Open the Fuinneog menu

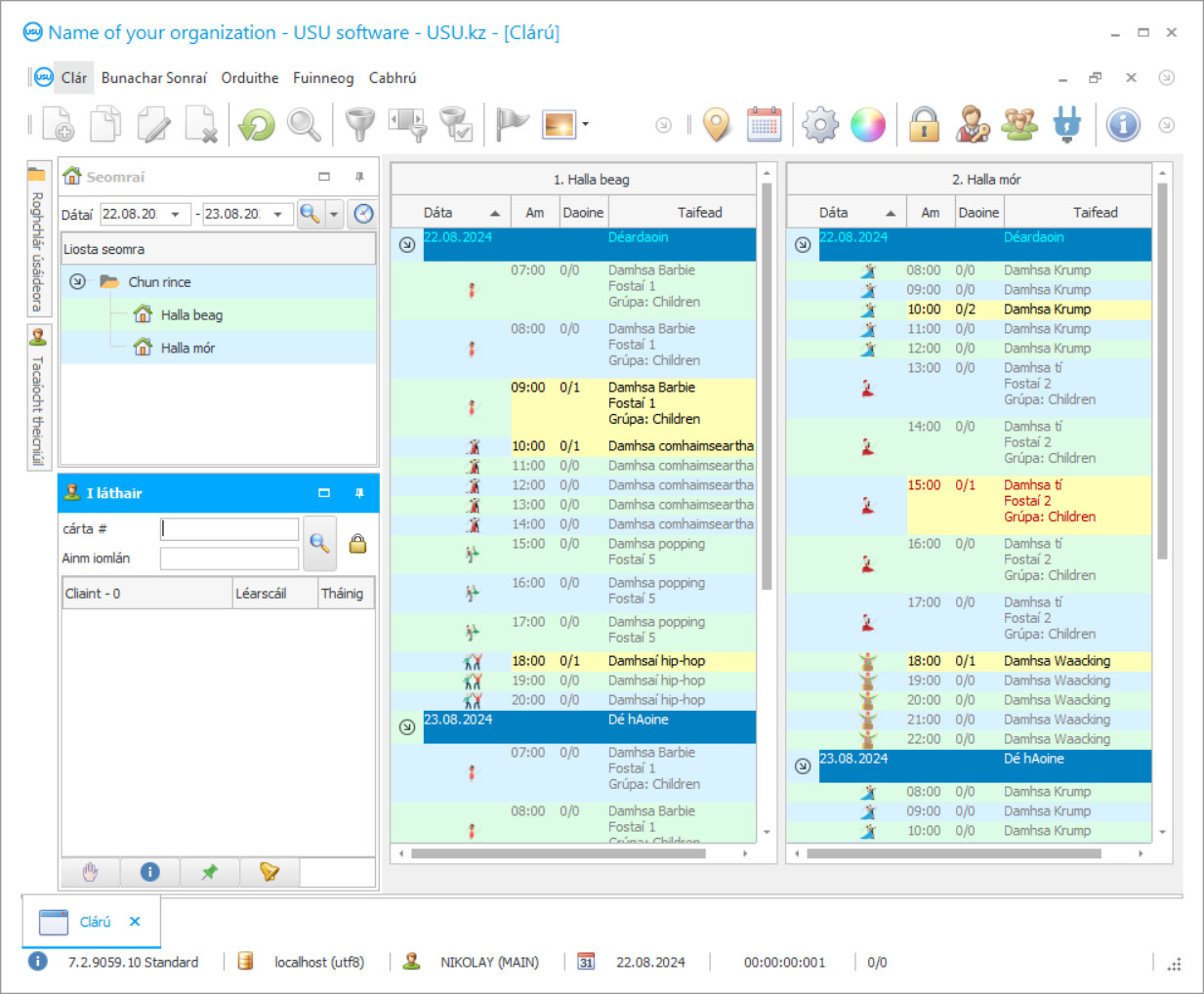point(323,78)
